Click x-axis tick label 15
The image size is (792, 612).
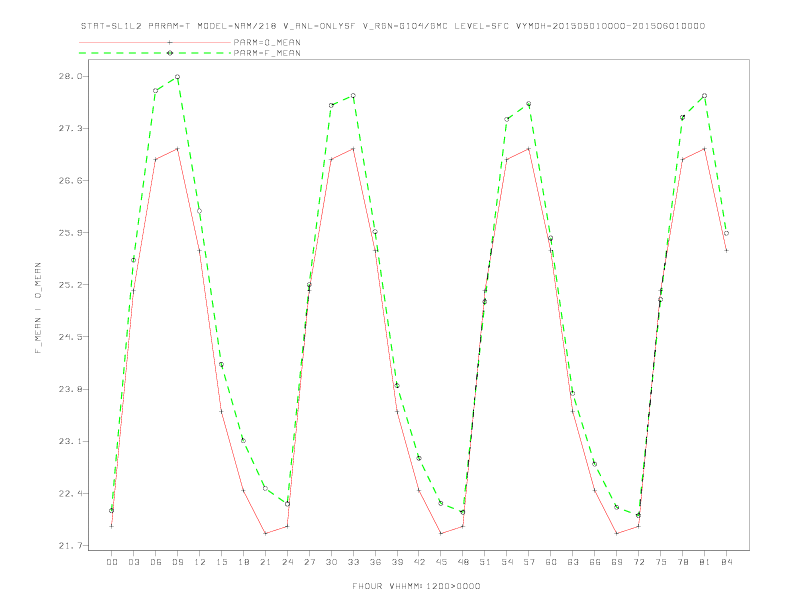[221, 562]
